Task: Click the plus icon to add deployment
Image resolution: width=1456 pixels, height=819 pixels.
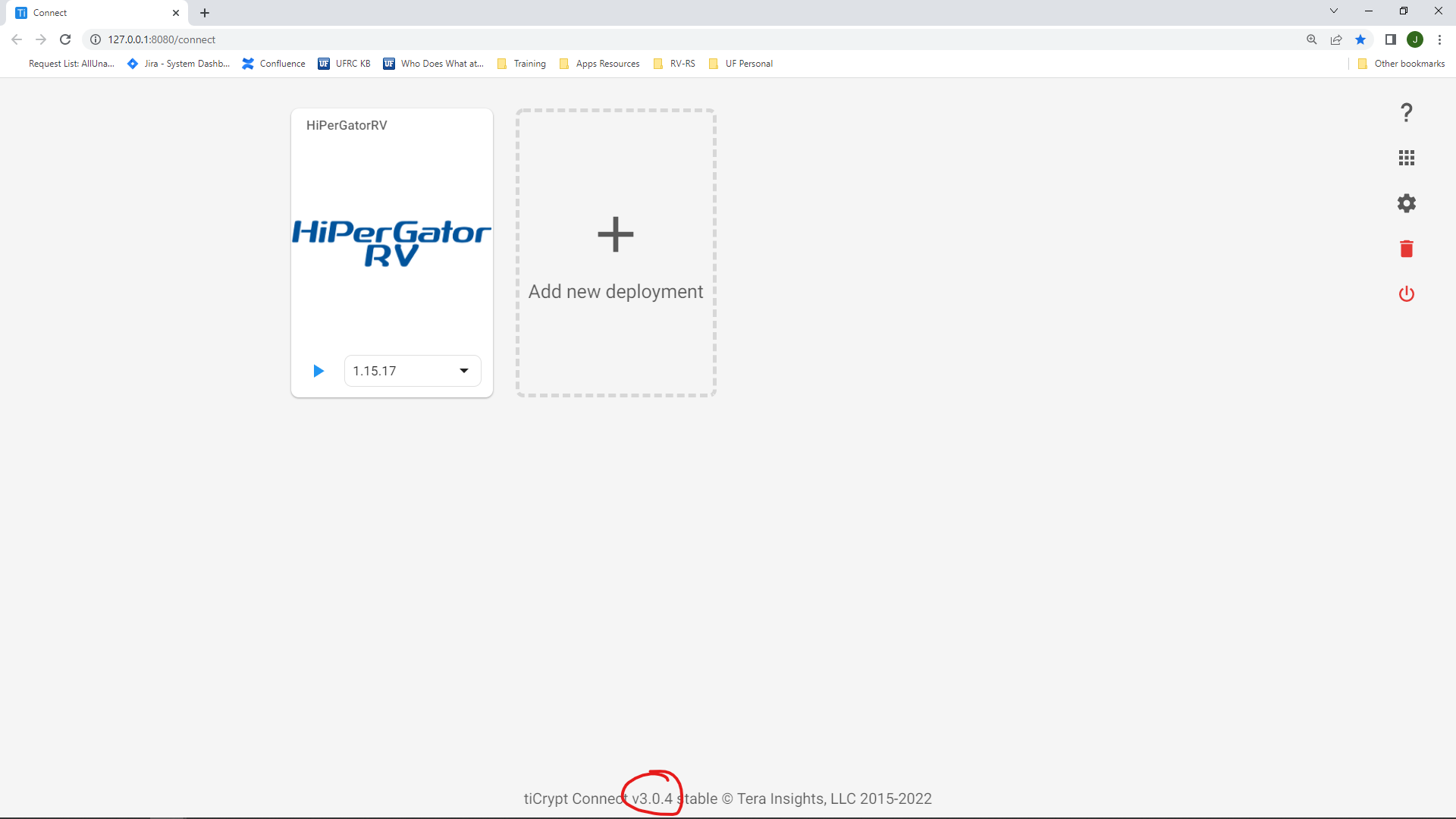Action: 615,234
